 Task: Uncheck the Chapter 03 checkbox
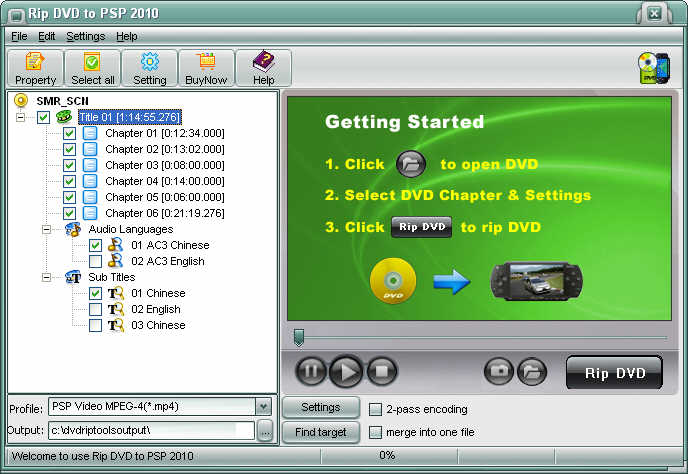pos(70,165)
